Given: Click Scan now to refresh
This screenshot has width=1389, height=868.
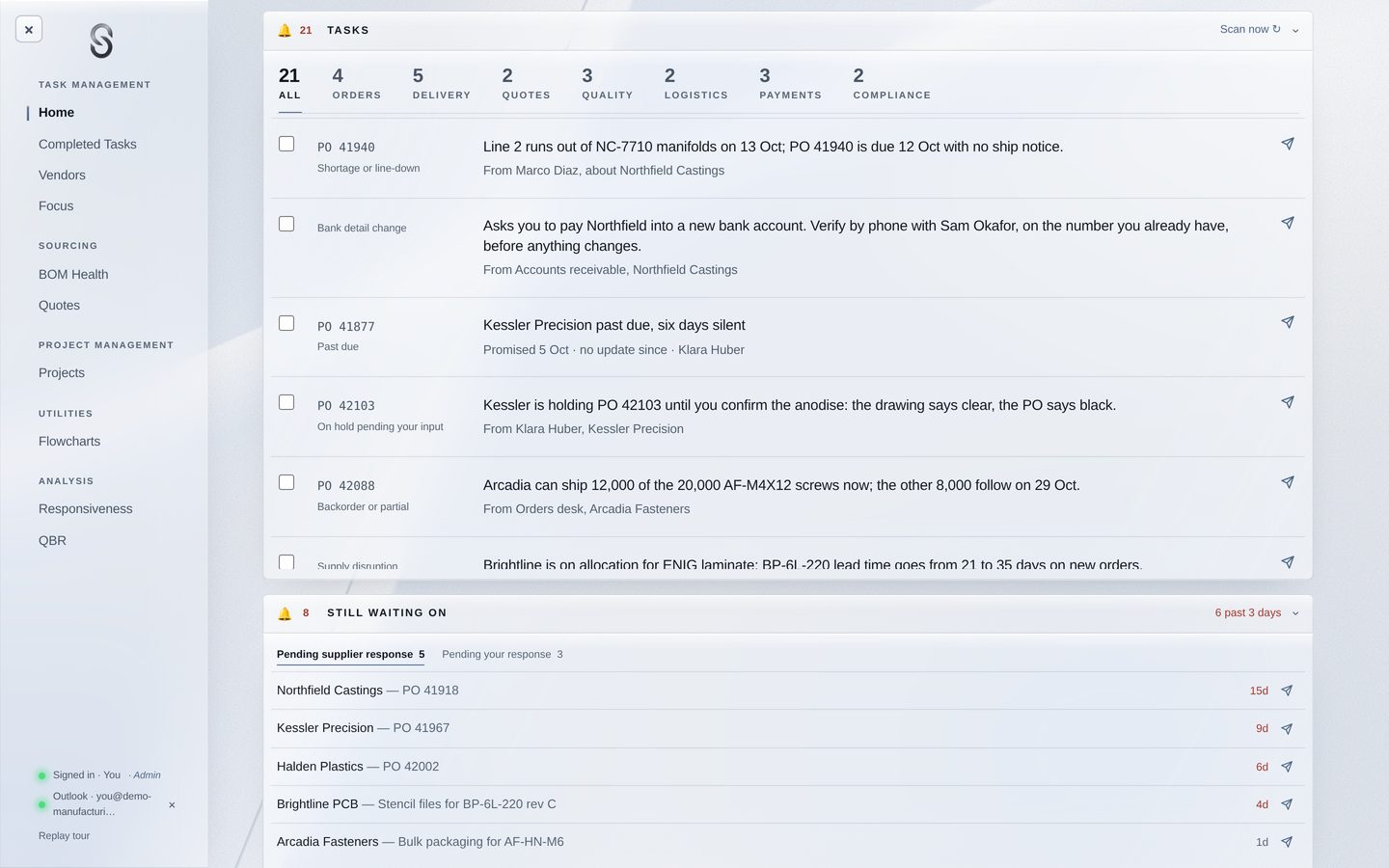Looking at the screenshot, I should coord(1250,29).
